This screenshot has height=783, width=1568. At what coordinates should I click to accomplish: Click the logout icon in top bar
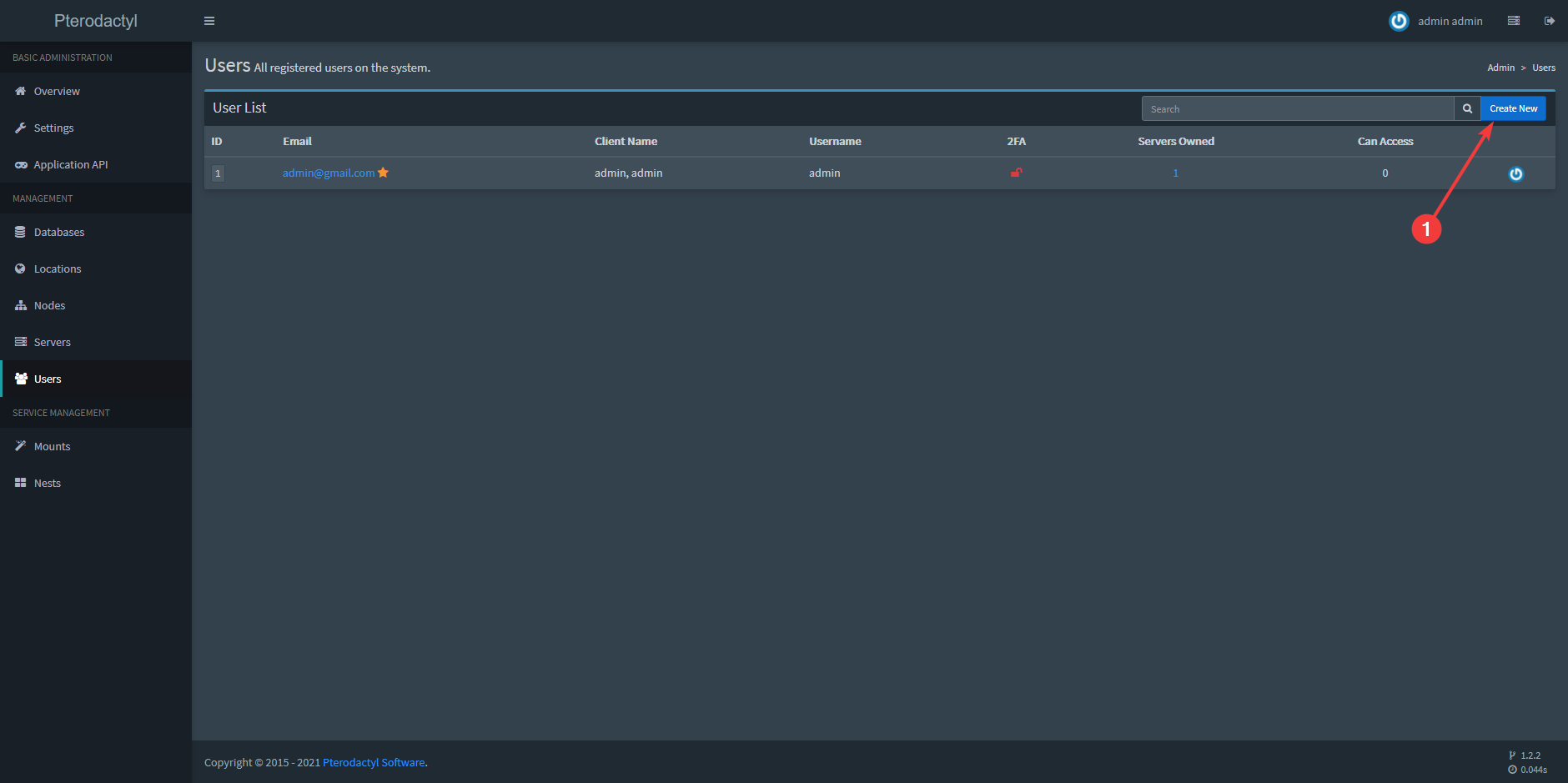click(1550, 21)
